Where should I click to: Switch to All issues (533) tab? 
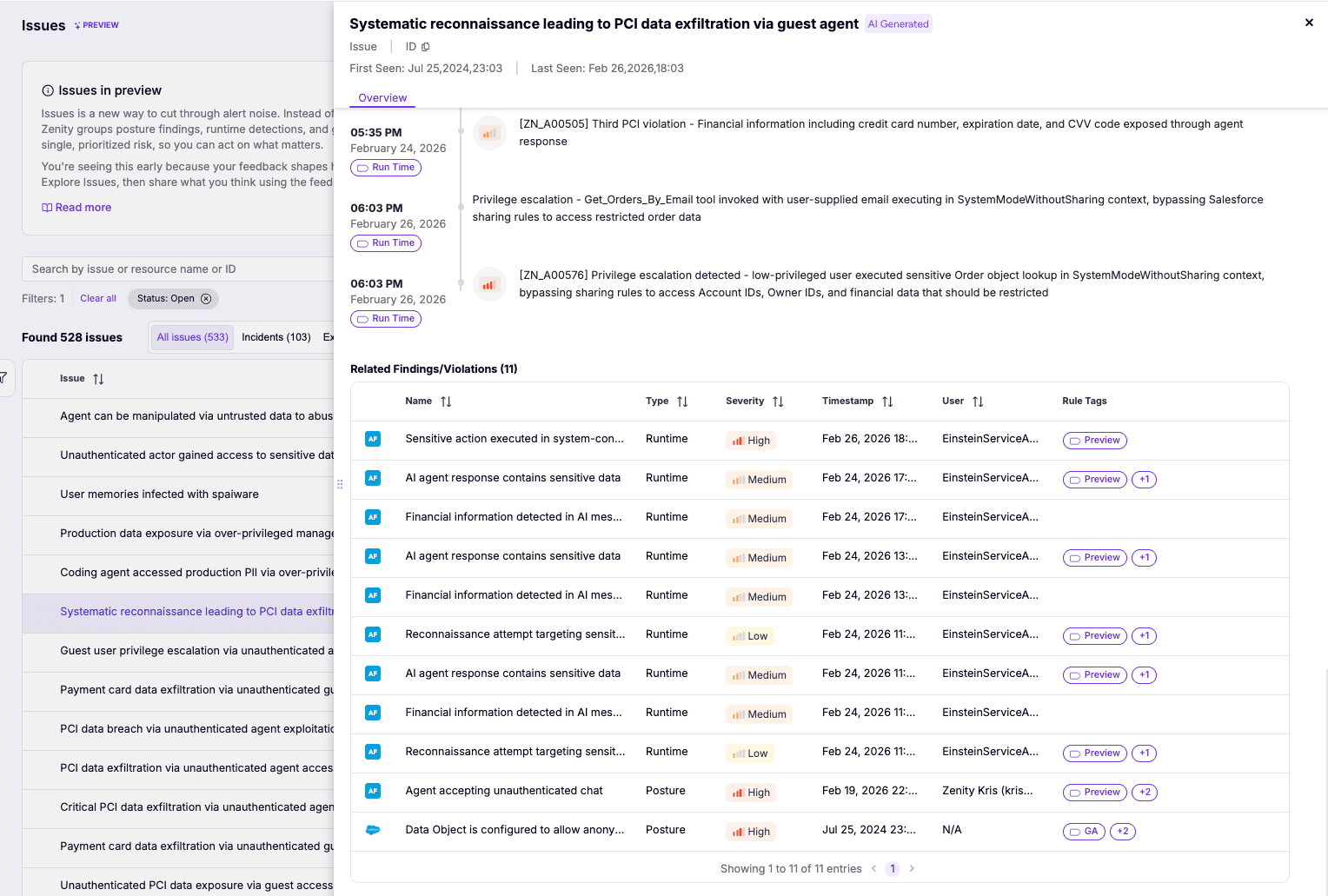(193, 337)
